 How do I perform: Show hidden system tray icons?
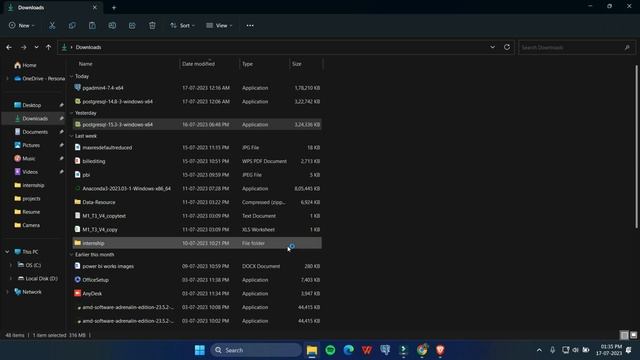[539, 350]
